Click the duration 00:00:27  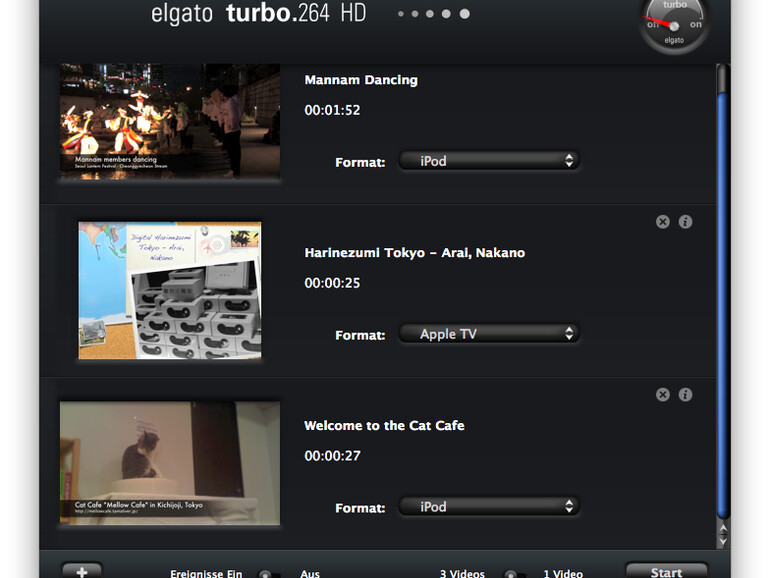tap(332, 456)
